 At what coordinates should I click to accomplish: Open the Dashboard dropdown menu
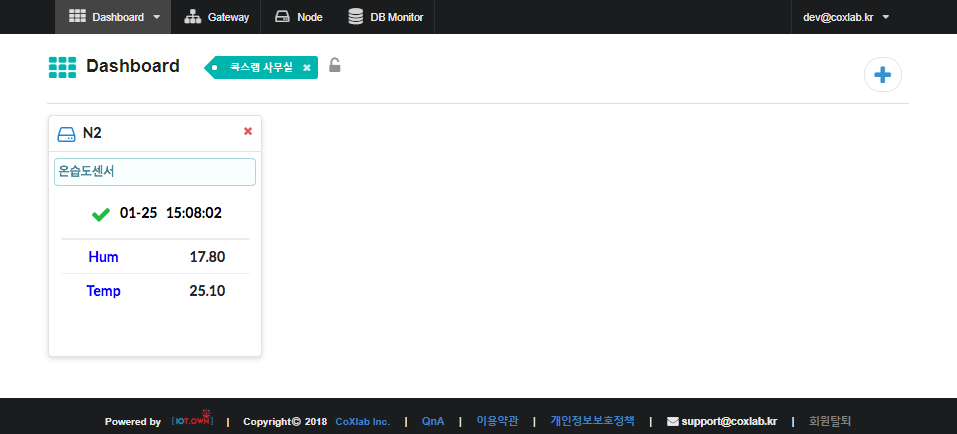tap(113, 17)
